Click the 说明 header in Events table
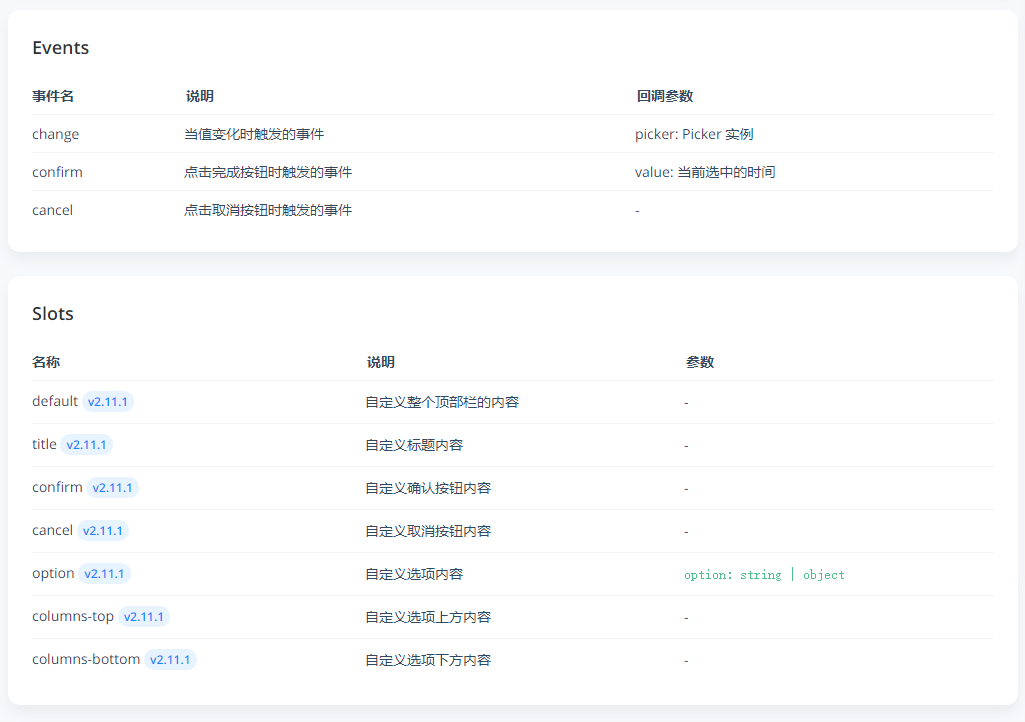The height and width of the screenshot is (722, 1025). point(197,95)
